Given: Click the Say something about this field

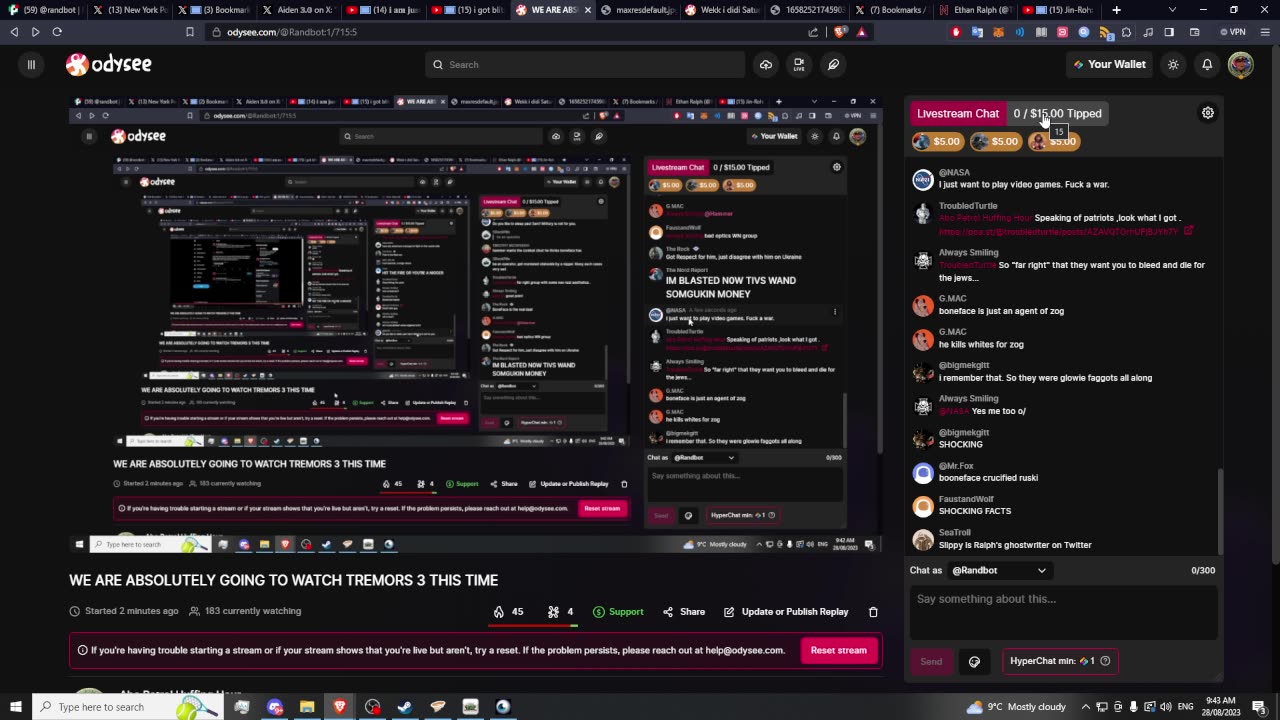Looking at the screenshot, I should 1063,611.
